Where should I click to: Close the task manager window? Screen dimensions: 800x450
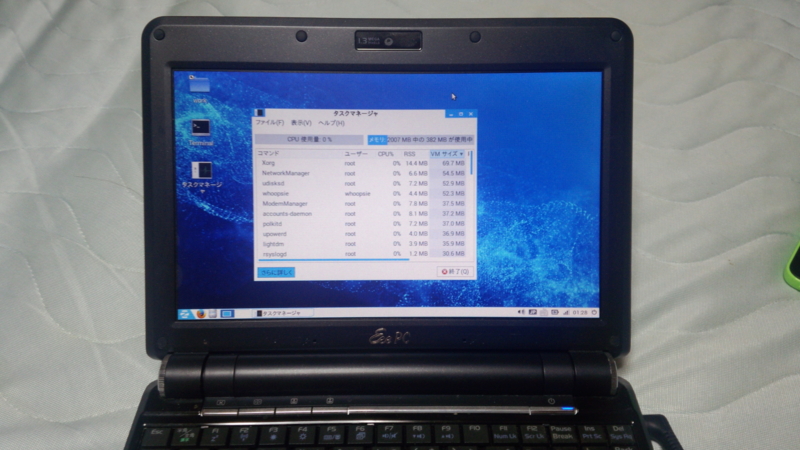(x=470, y=114)
